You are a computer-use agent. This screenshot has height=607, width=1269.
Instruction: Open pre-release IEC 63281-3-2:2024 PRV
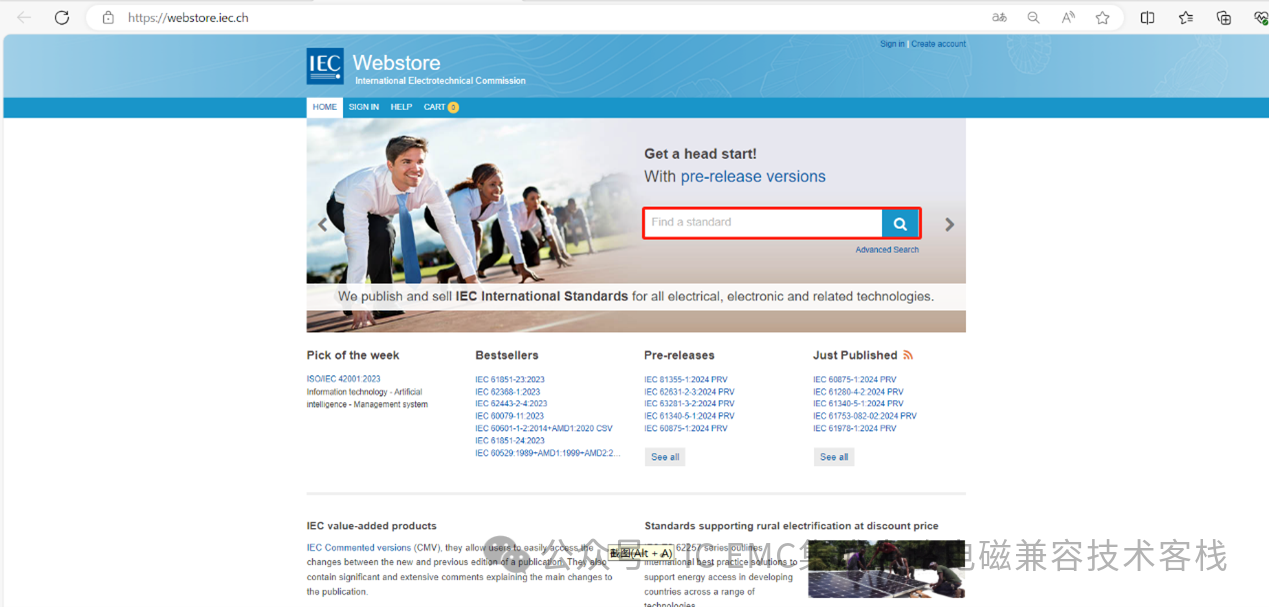tap(690, 404)
